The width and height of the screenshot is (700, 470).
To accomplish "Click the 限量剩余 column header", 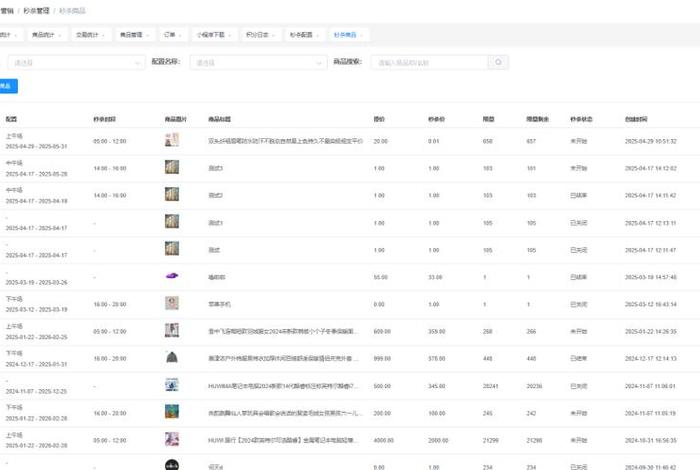I will (x=538, y=119).
